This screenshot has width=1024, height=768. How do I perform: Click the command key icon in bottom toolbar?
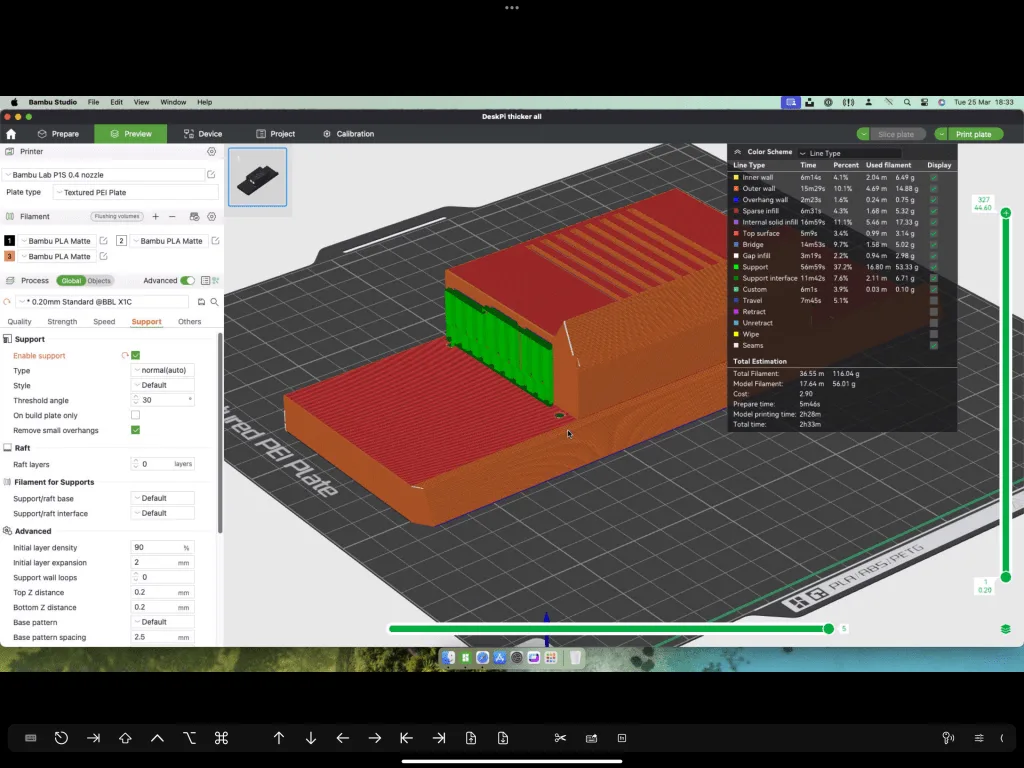(x=221, y=738)
